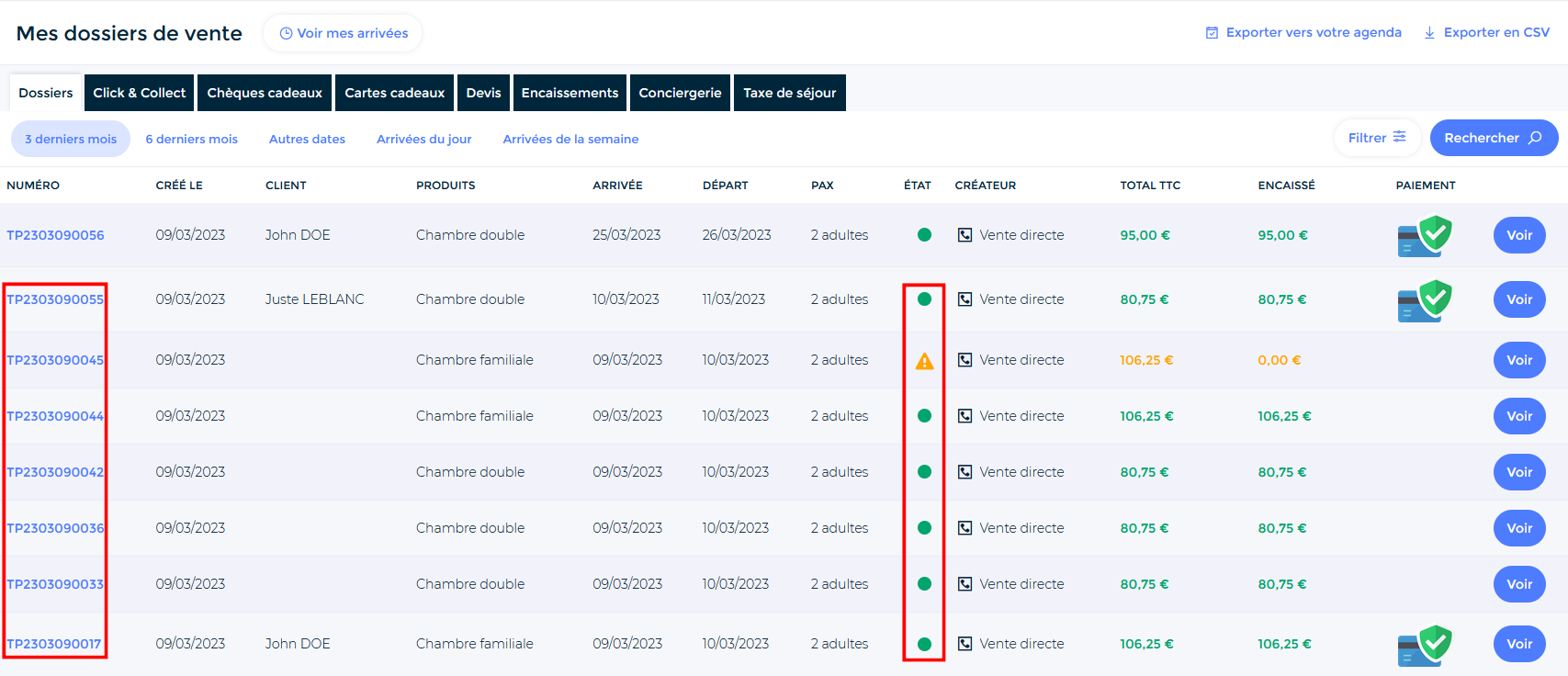Click Voir button for TP2303090045
This screenshot has width=1568, height=676.
[1519, 360]
